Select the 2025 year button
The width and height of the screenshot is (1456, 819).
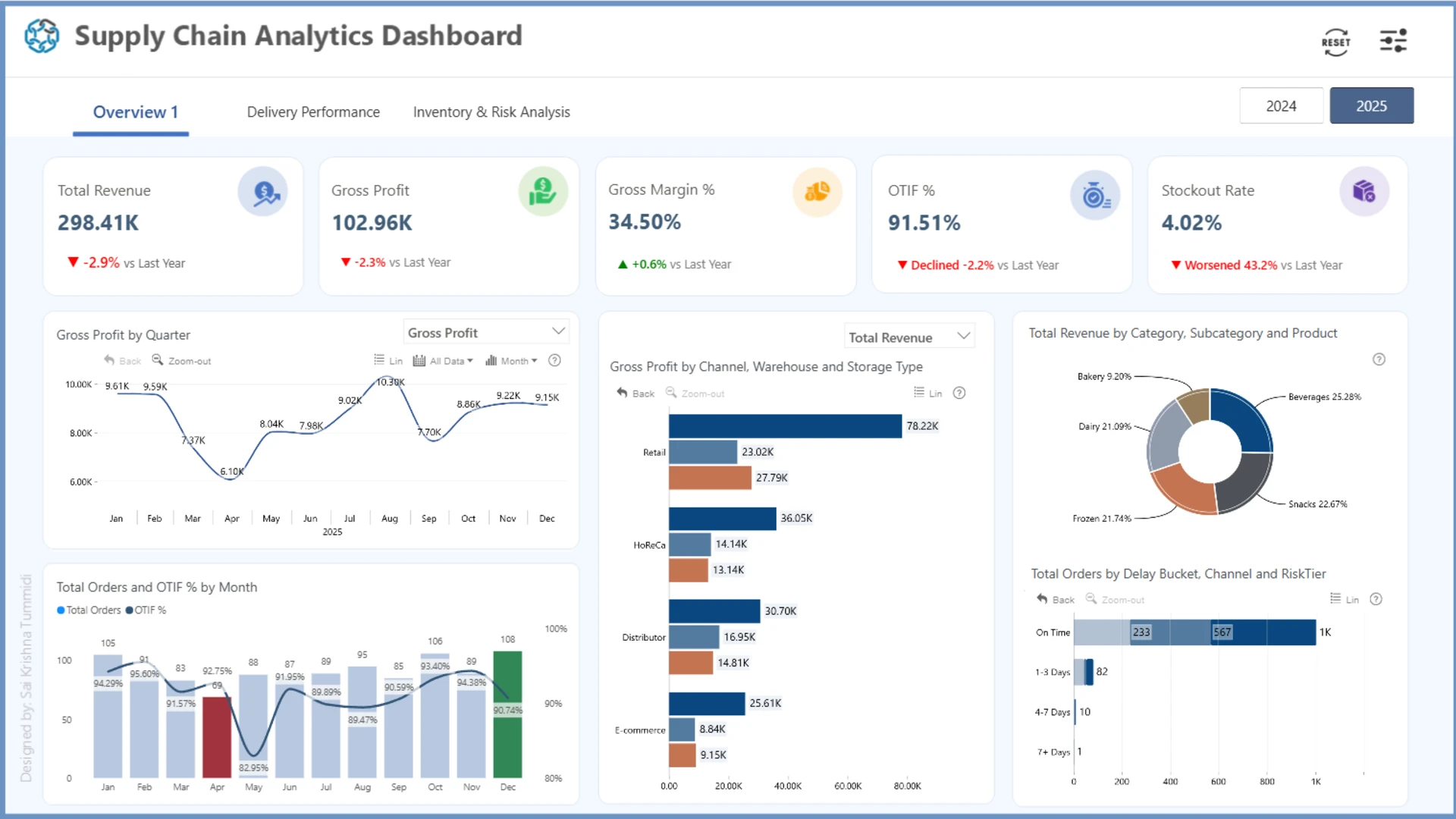[1371, 106]
